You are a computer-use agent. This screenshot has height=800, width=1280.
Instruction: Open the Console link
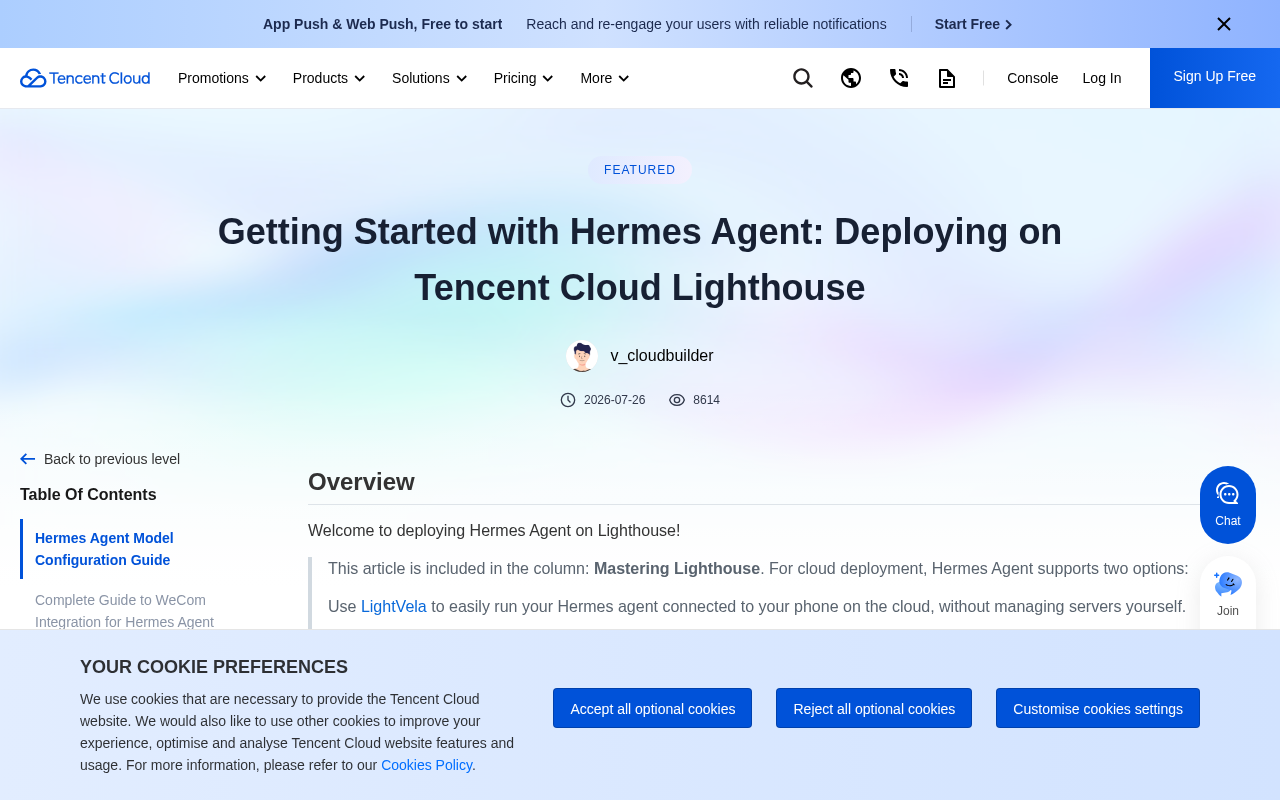[1032, 78]
